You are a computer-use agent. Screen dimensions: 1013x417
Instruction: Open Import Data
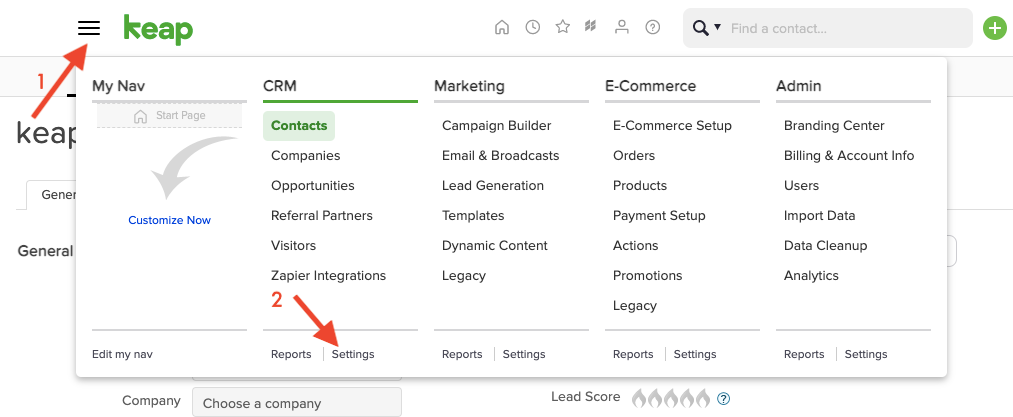coord(819,215)
